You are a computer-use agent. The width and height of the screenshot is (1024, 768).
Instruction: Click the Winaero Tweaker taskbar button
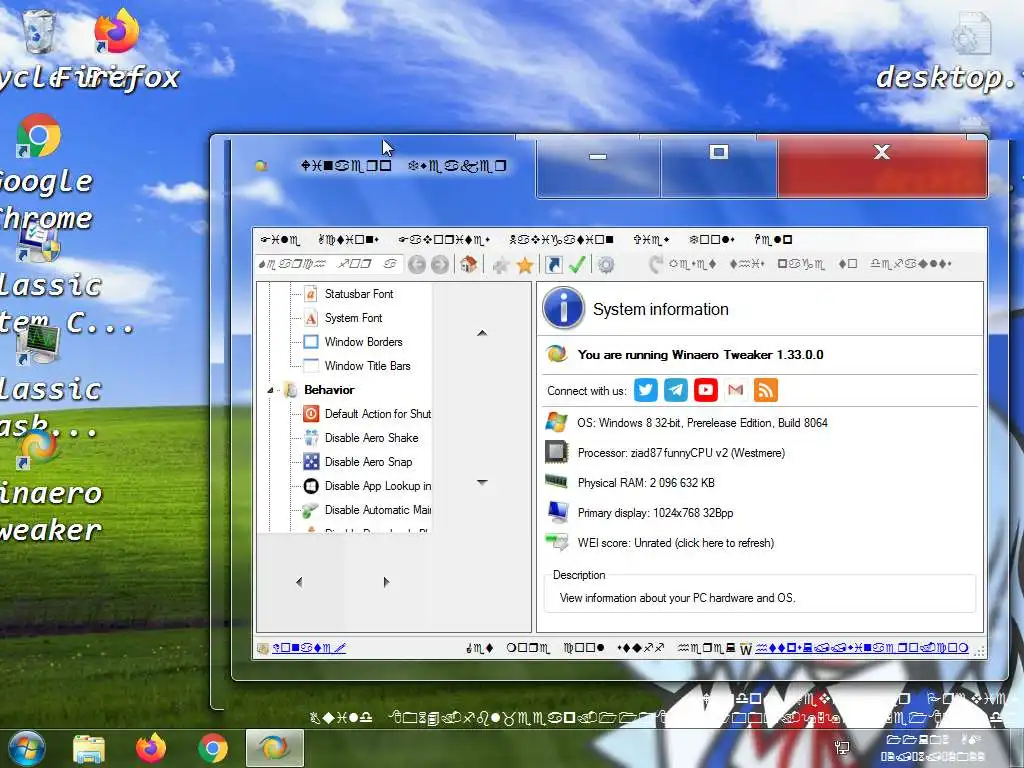click(274, 748)
